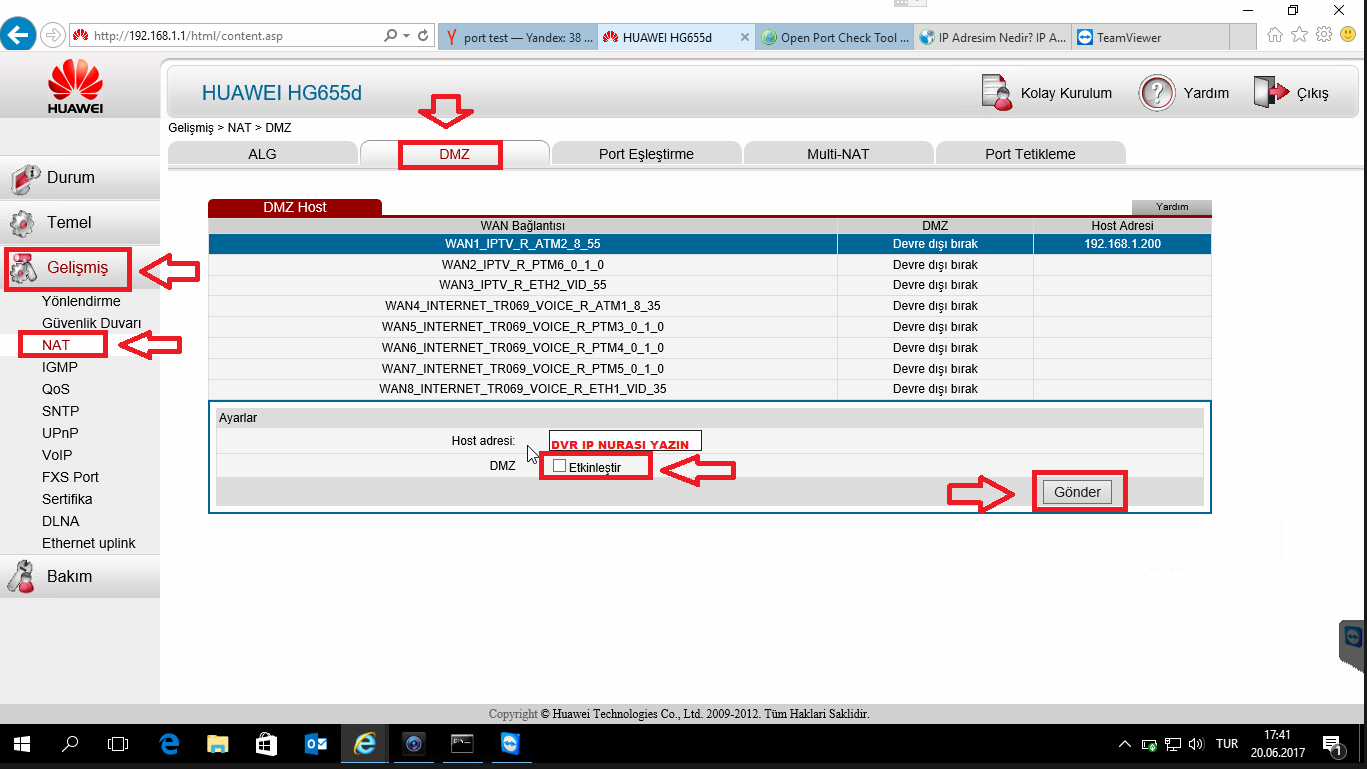The height and width of the screenshot is (769, 1367).
Task: Click the Gönder submit button
Action: tap(1077, 492)
